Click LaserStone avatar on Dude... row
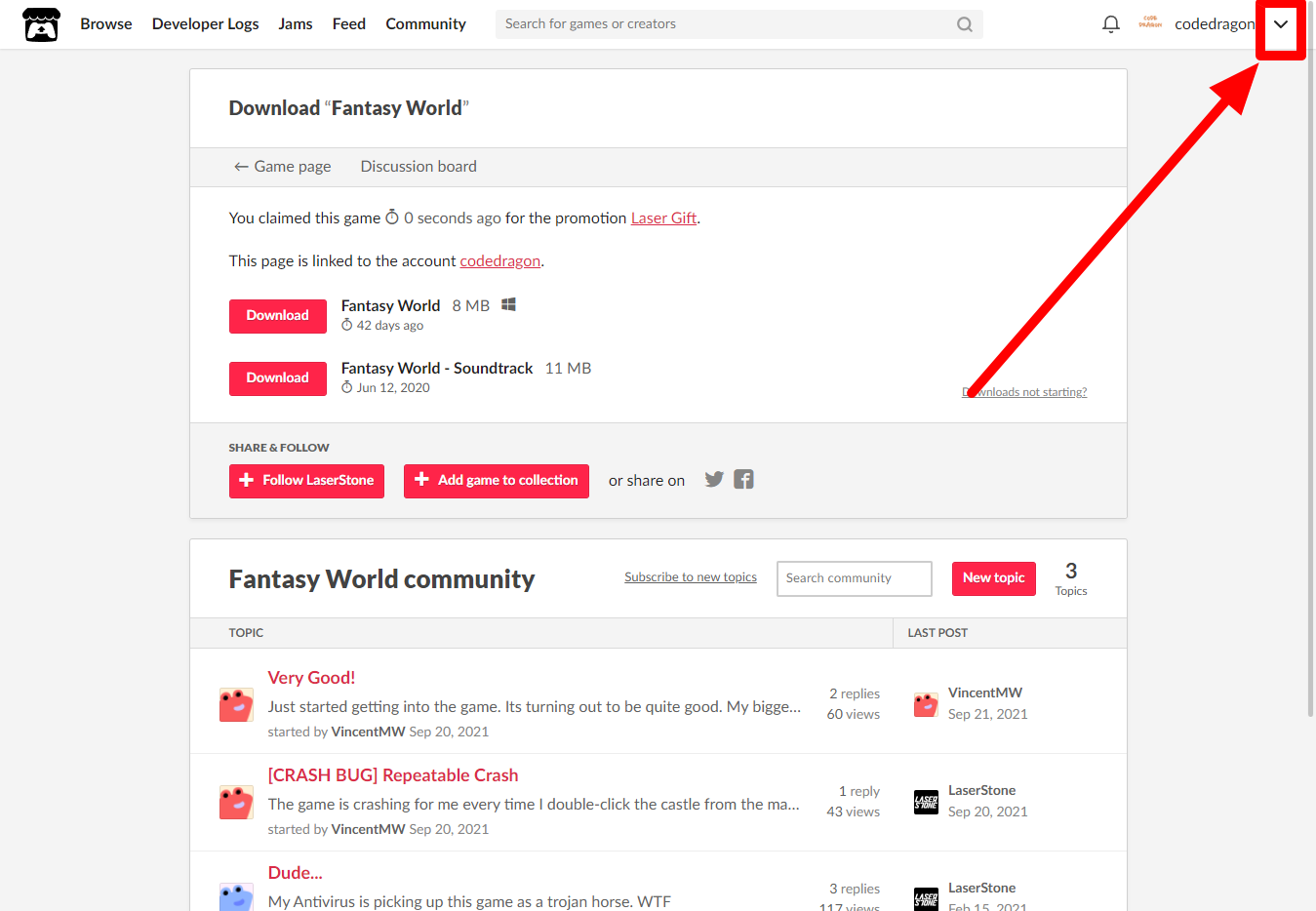The height and width of the screenshot is (911, 1316). [x=926, y=898]
